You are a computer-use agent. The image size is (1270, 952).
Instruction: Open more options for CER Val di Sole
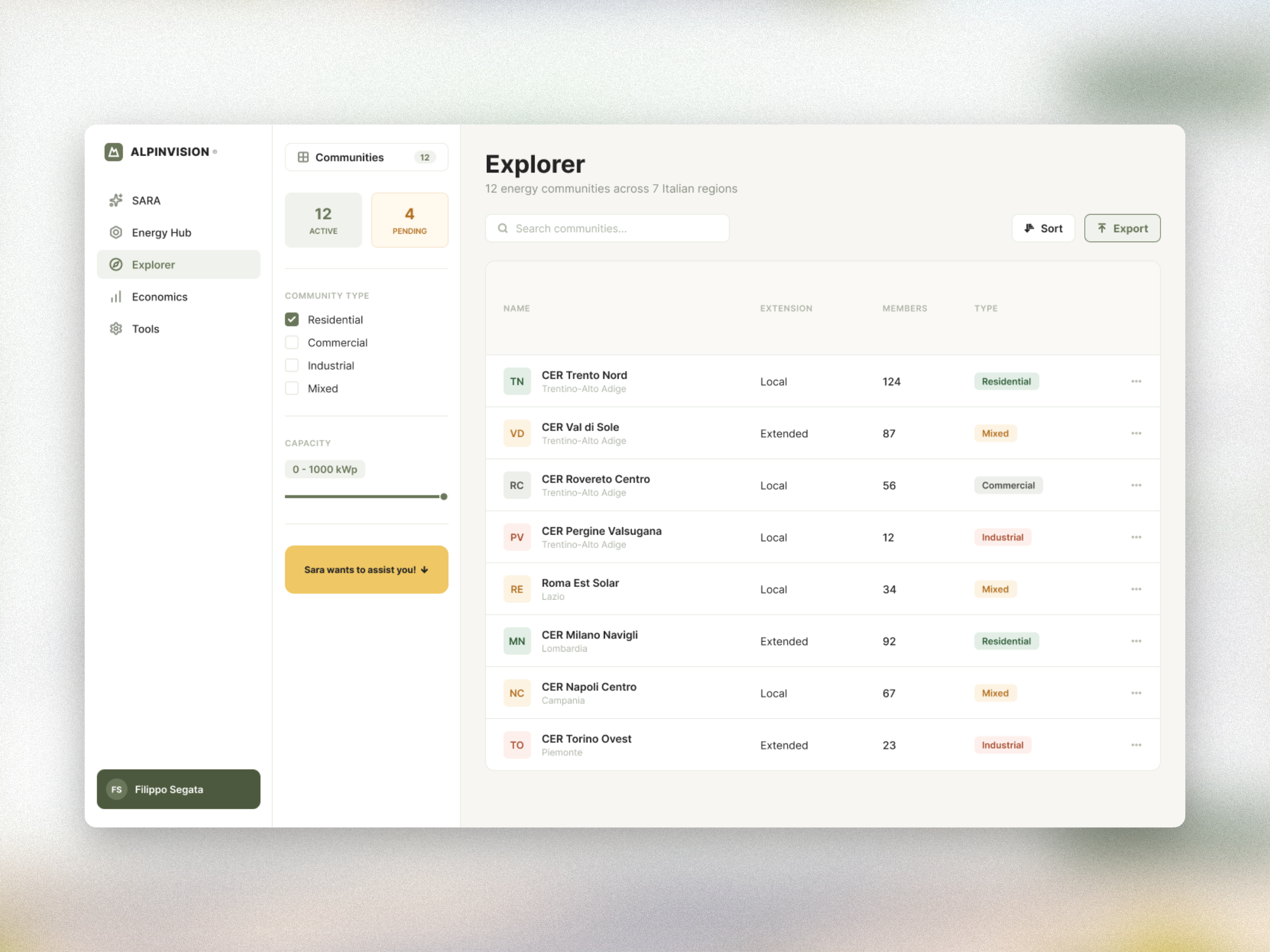coord(1136,434)
